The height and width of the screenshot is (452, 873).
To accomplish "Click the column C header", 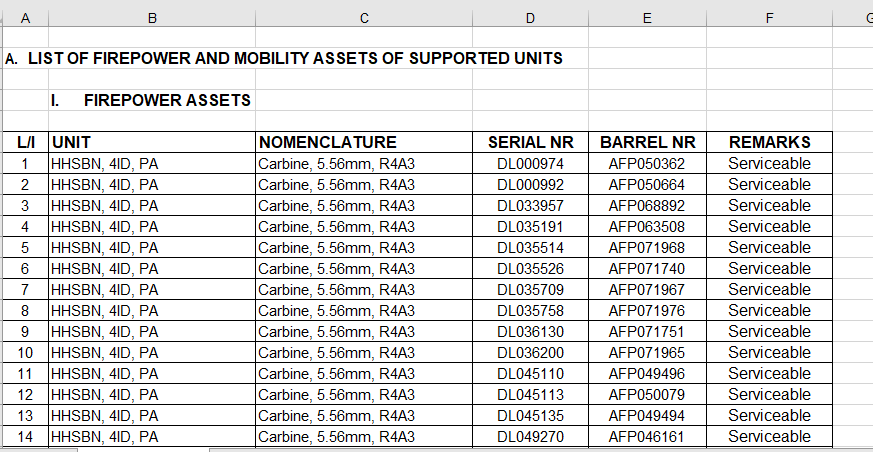I will click(x=364, y=18).
